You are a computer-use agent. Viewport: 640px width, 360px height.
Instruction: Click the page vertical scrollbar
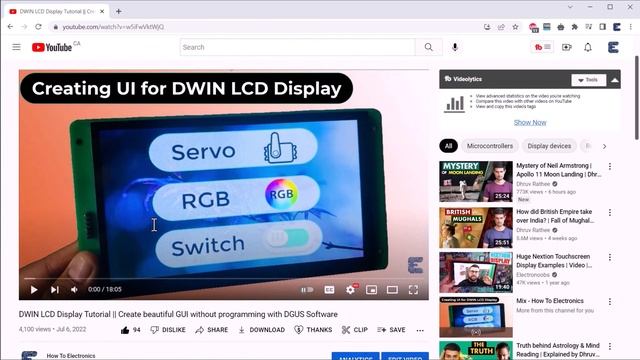point(637,98)
